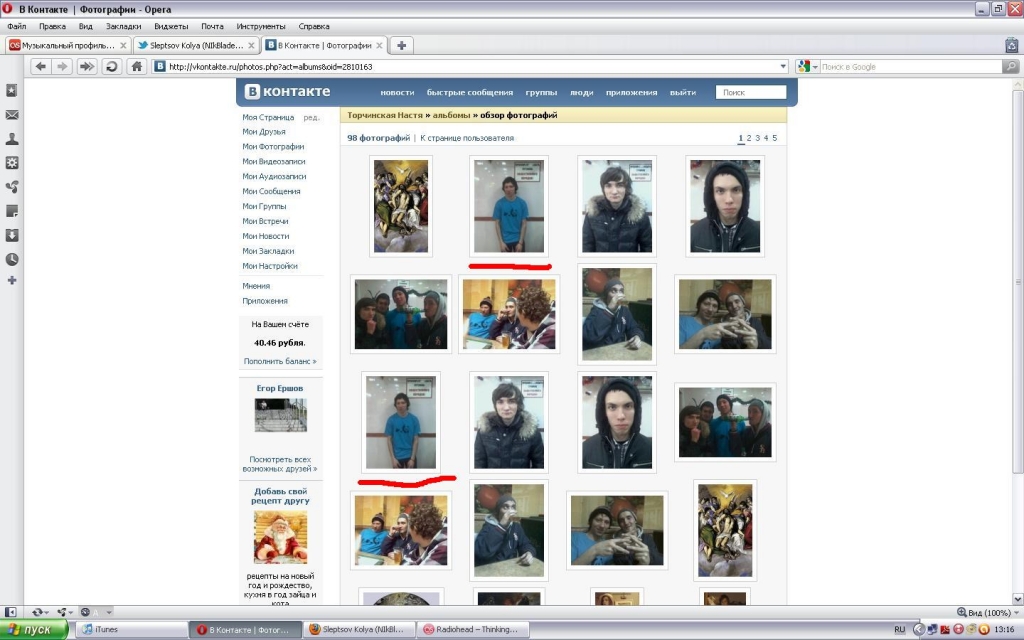
Task: Open the Contacts panel in Opera sidebar
Action: point(12,139)
